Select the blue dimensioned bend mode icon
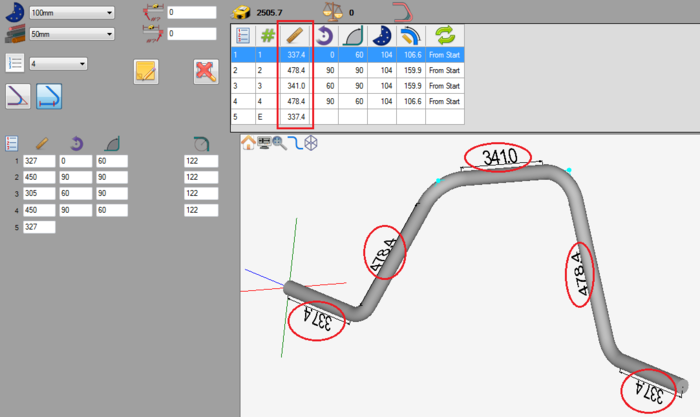This screenshot has height=417, width=700. click(x=49, y=96)
